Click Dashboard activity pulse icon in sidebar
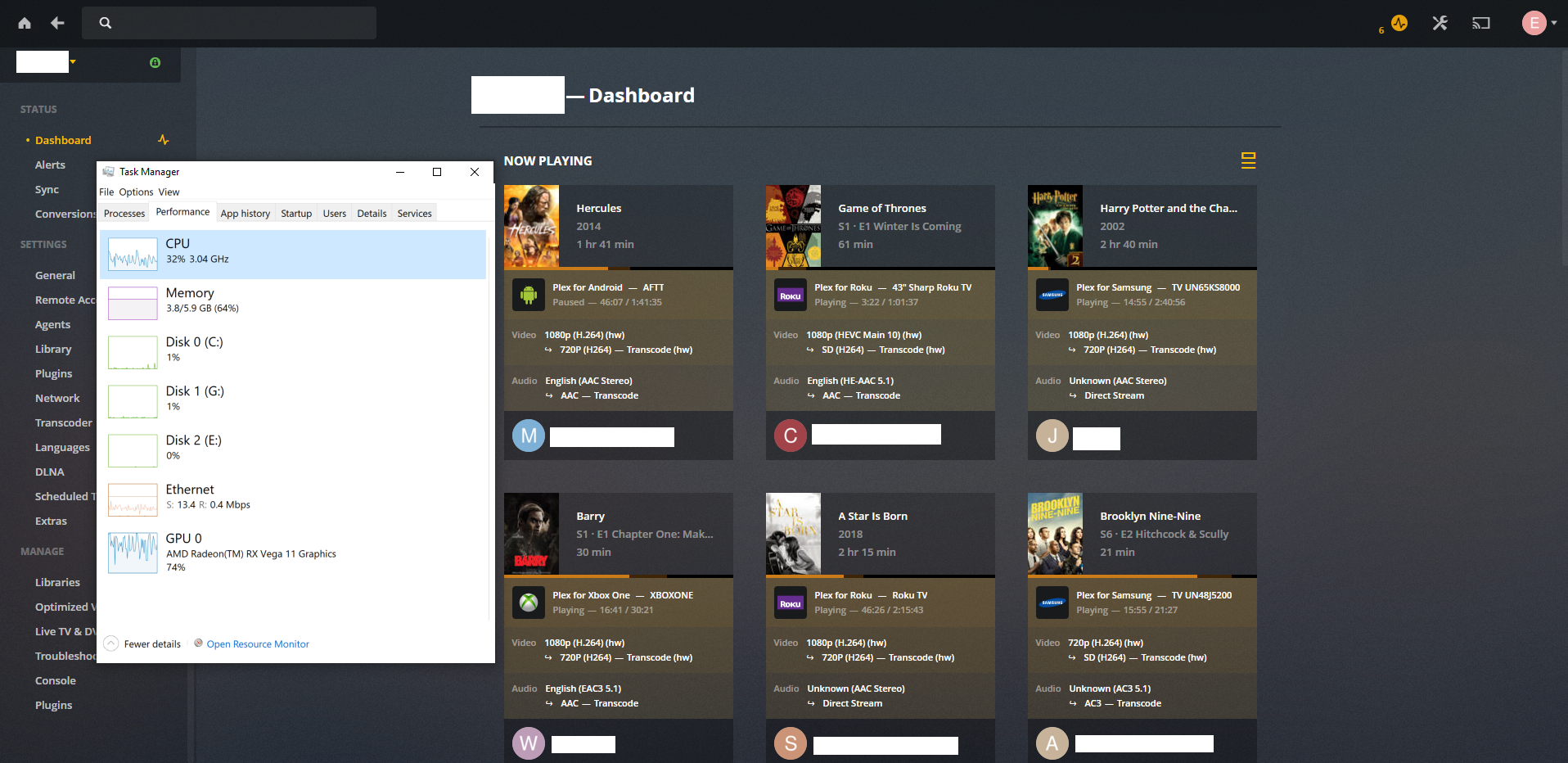 point(164,140)
